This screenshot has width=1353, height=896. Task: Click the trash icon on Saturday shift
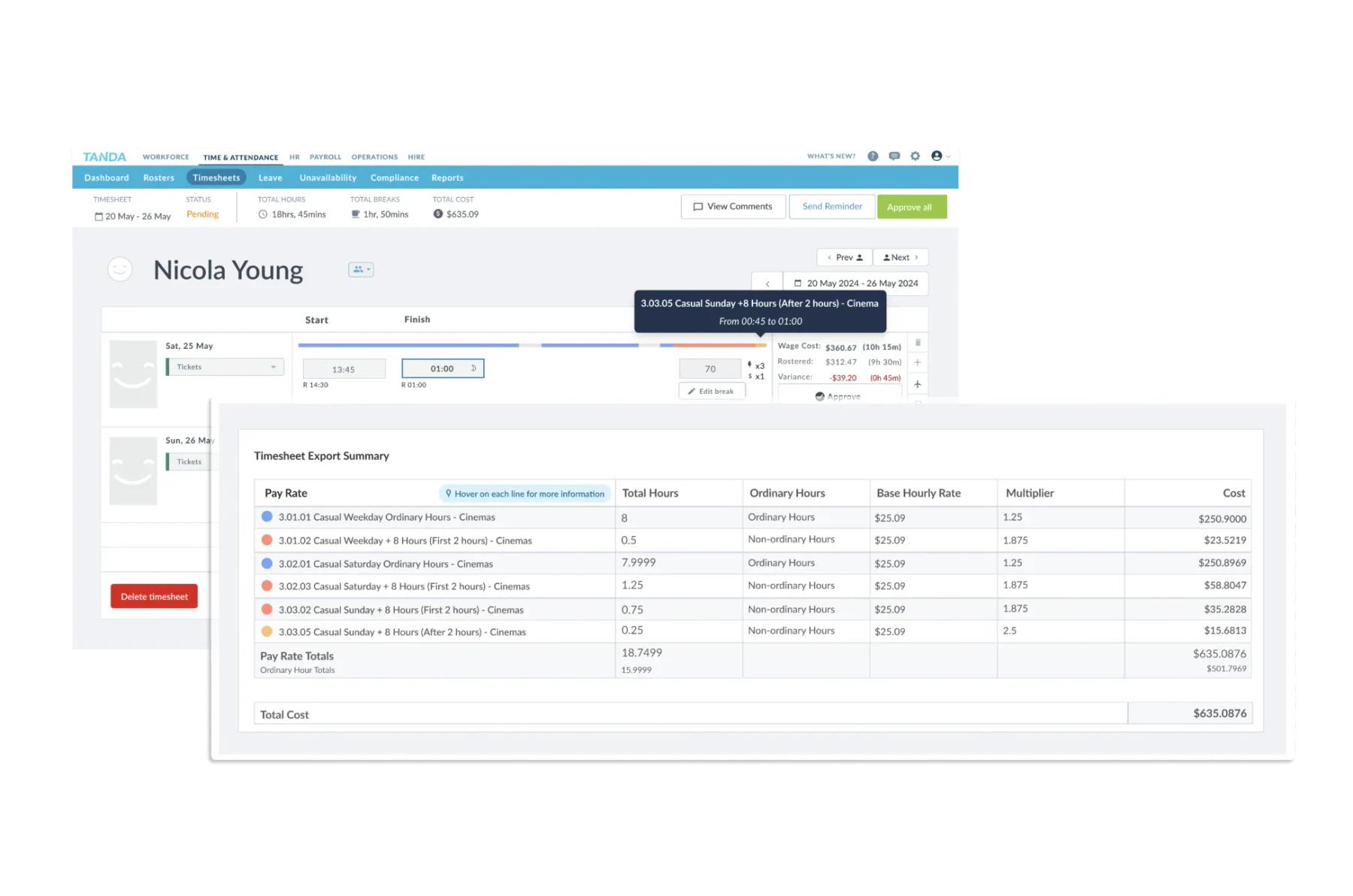(x=918, y=343)
